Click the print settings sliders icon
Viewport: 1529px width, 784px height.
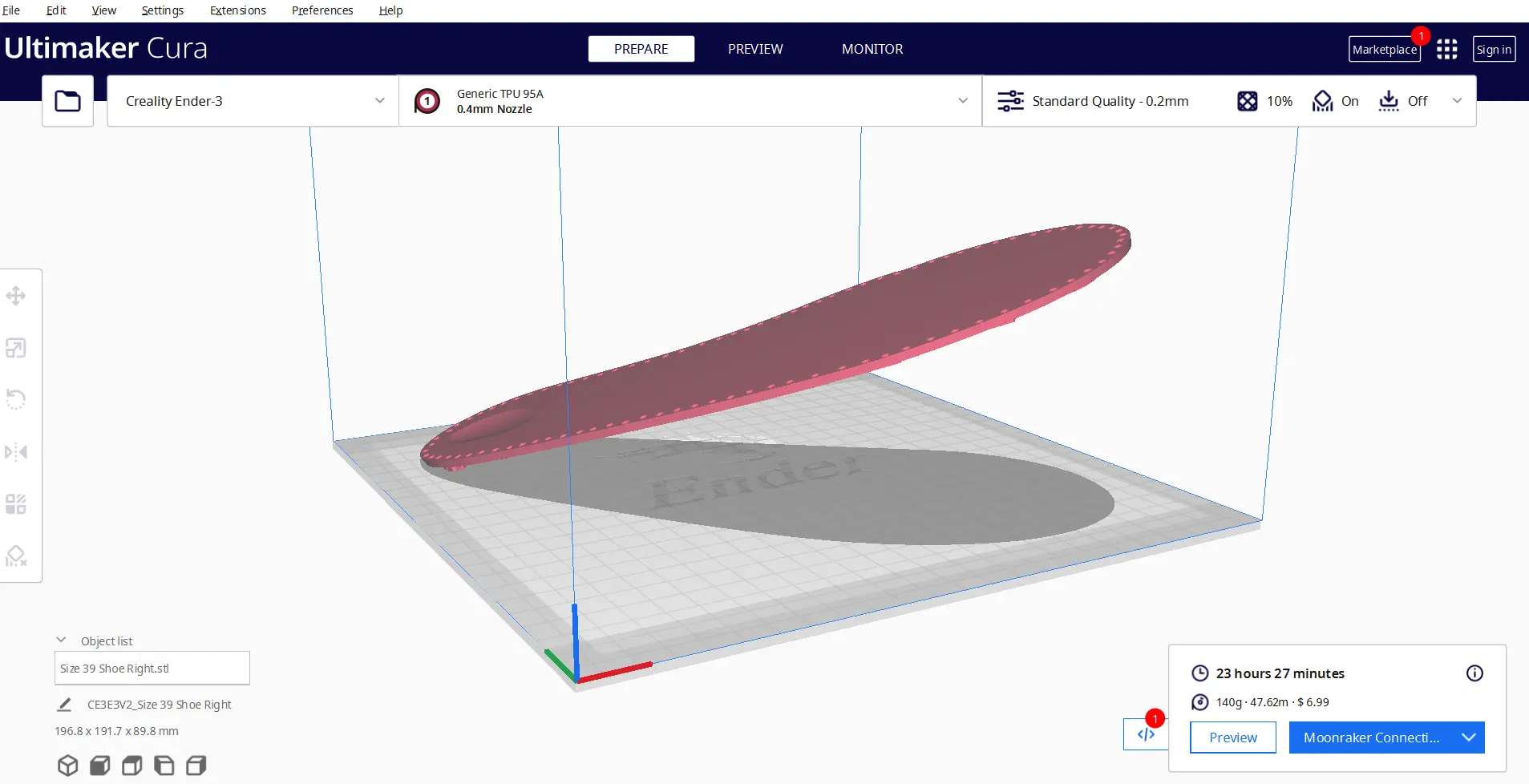click(1010, 101)
